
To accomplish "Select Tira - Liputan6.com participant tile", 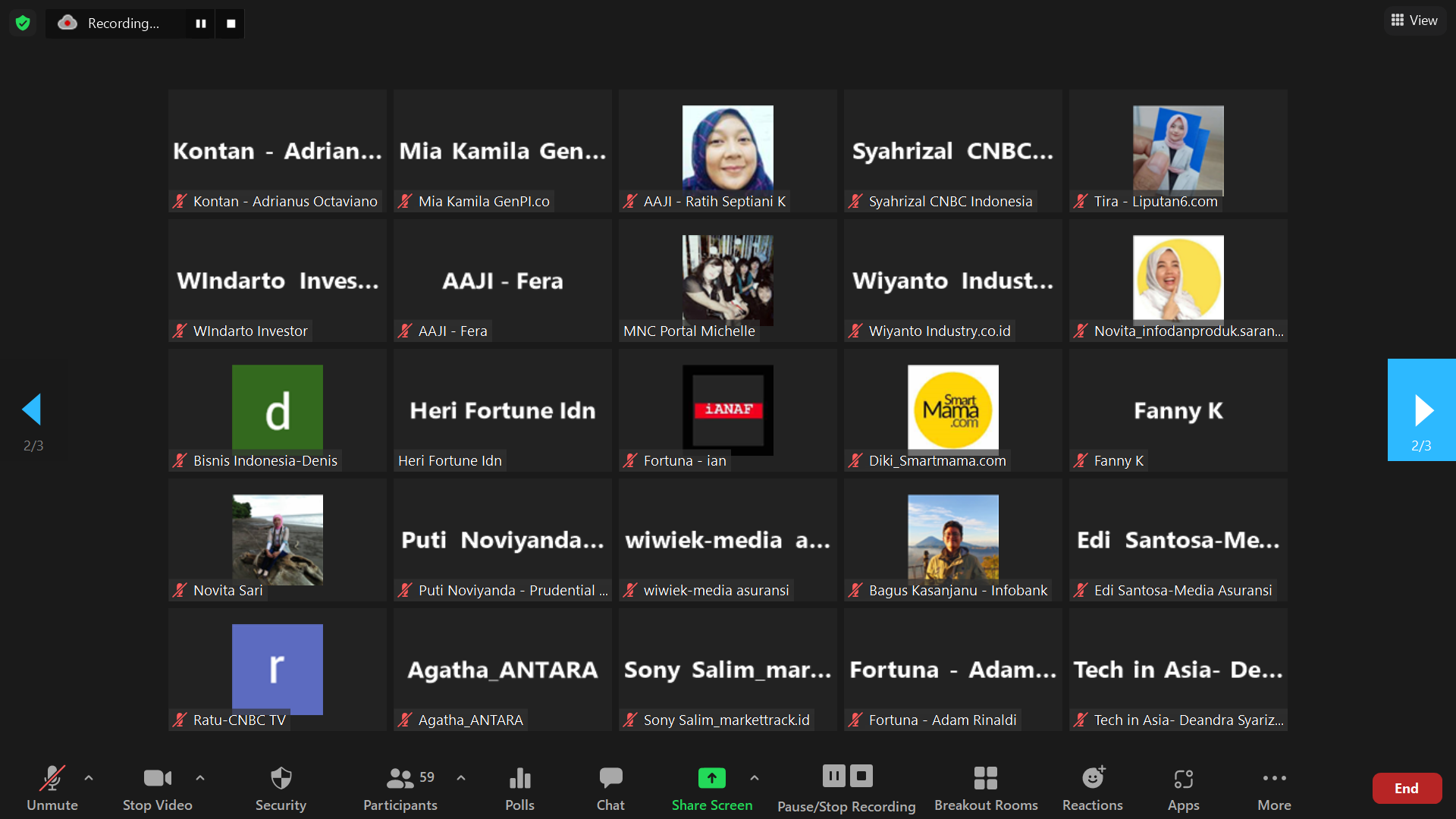I will click(1178, 151).
